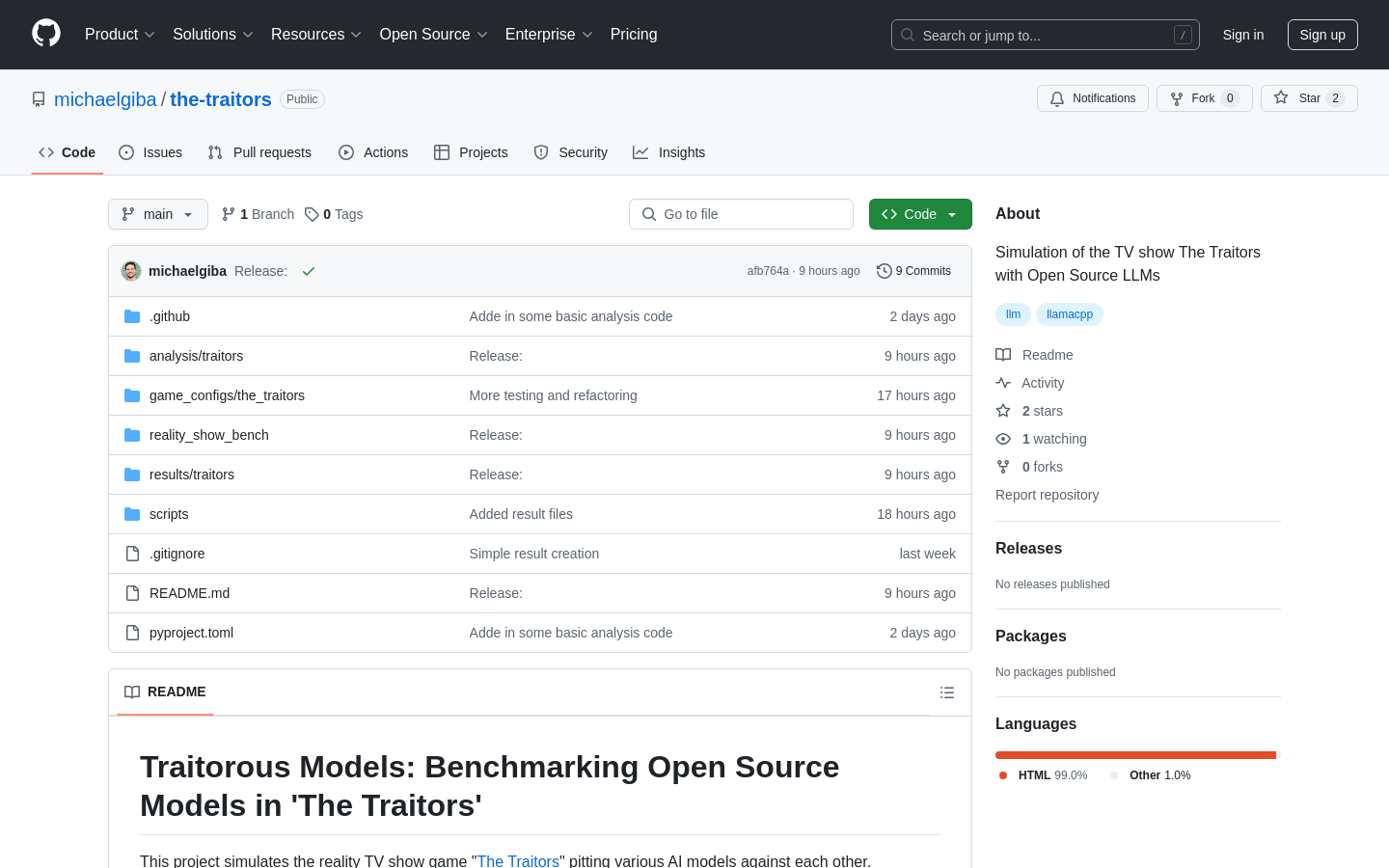The height and width of the screenshot is (868, 1389).
Task: Click the Notifications bell button
Action: (x=1093, y=98)
